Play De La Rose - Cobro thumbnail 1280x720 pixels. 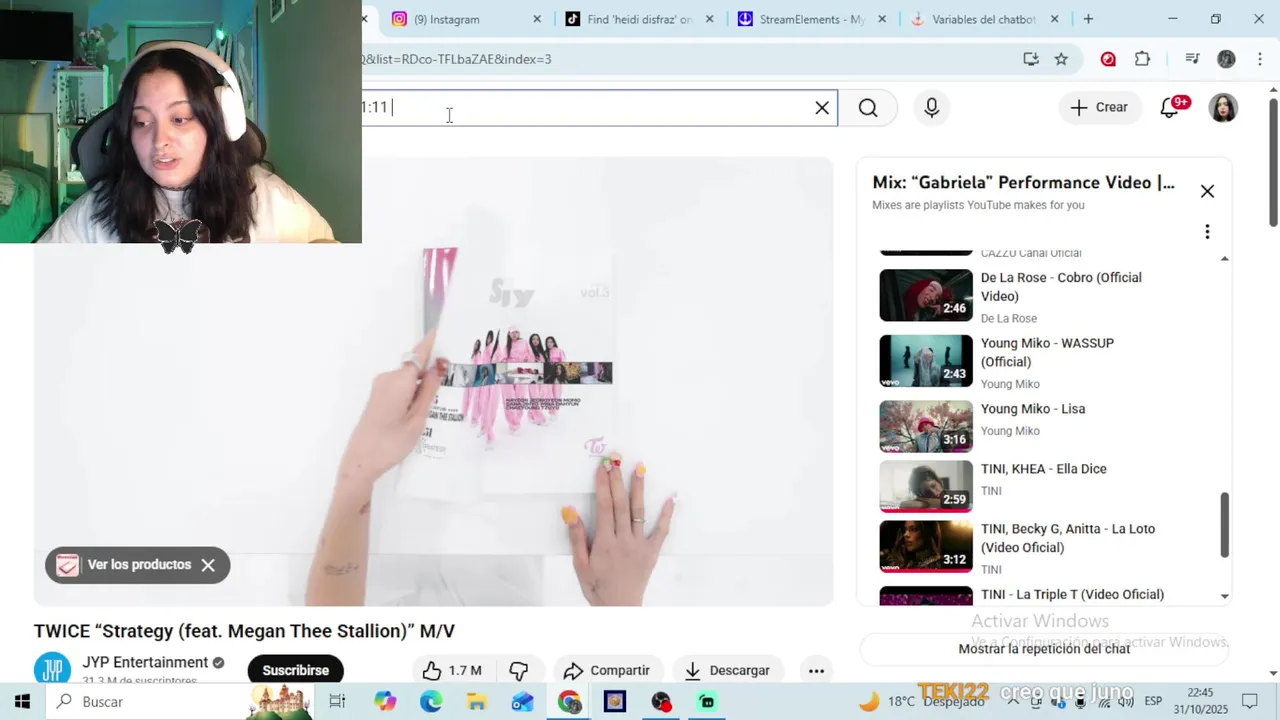pos(926,295)
